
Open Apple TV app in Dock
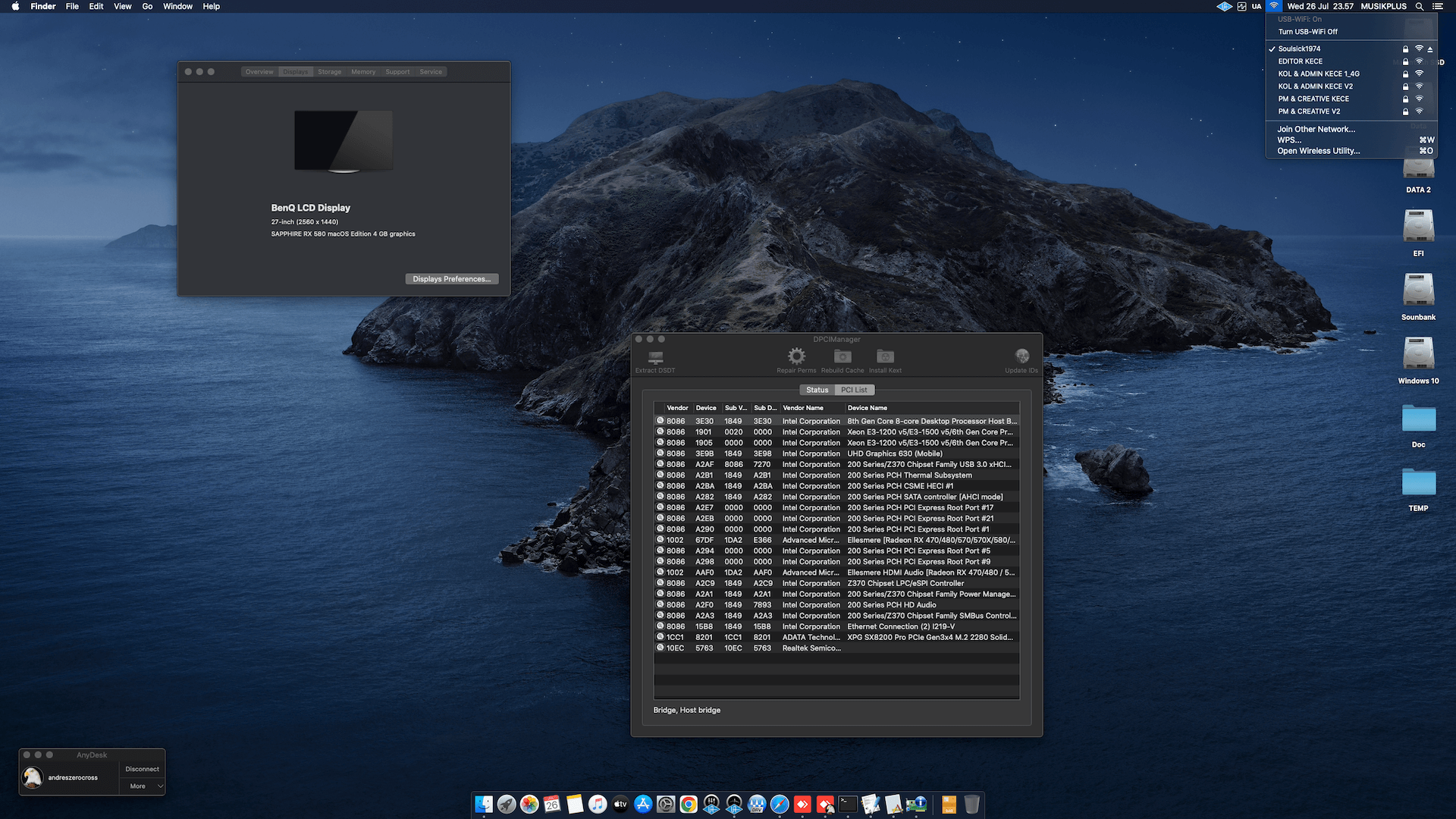(620, 804)
